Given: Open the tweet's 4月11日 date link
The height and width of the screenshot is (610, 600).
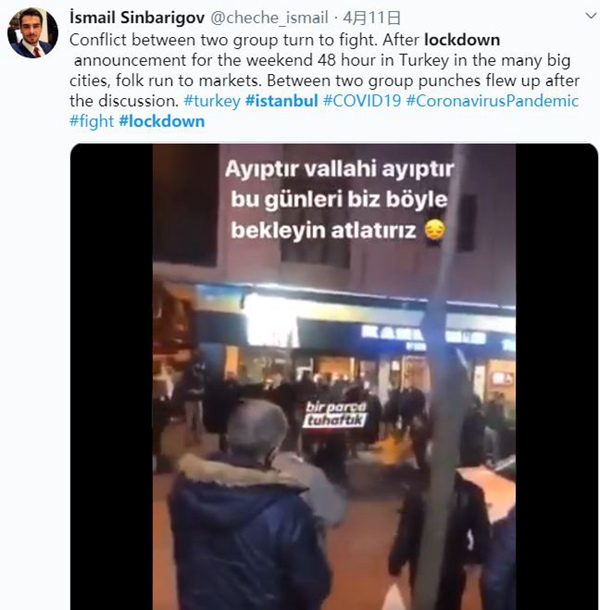Looking at the screenshot, I should (x=371, y=18).
